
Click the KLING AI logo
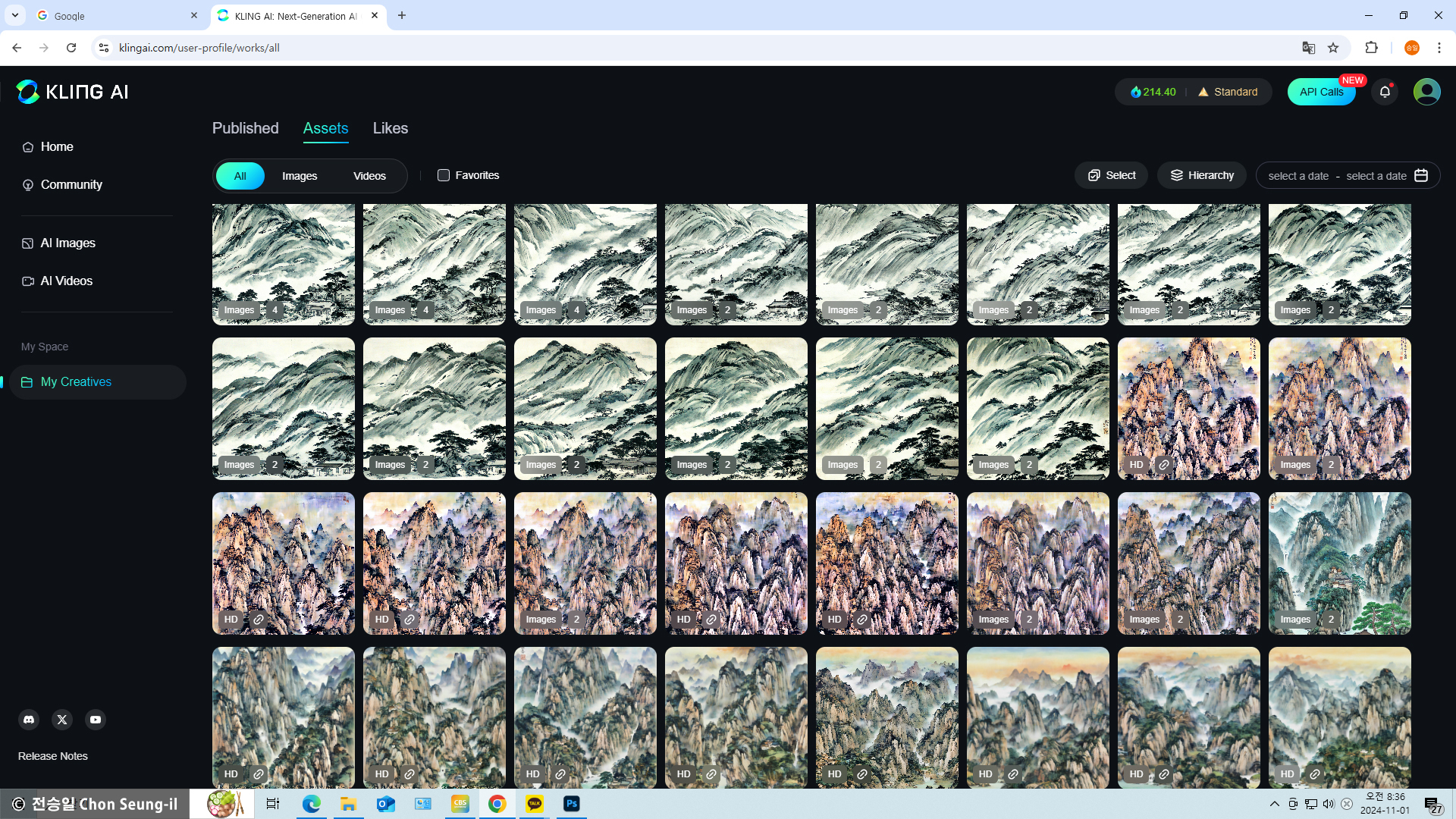coord(73,92)
